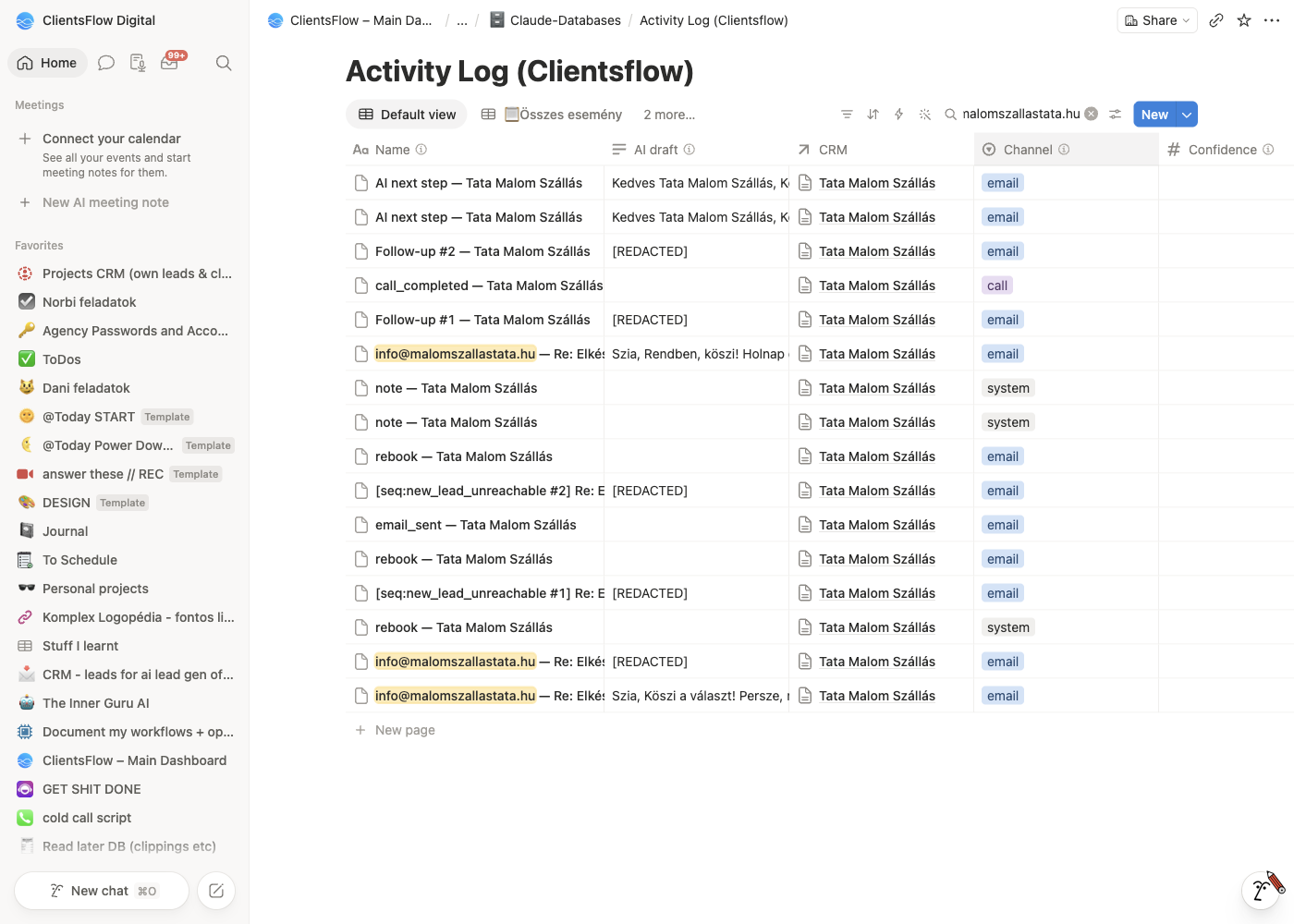
Task: Open the call_completed — Tata Malom Szállás row
Action: pos(488,286)
